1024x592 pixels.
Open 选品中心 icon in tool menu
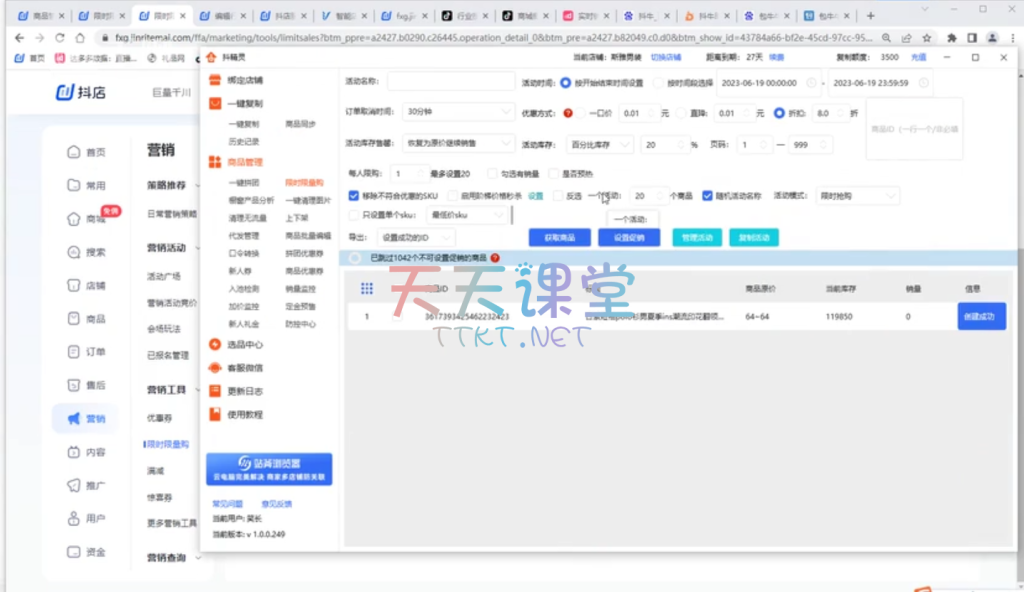point(215,344)
